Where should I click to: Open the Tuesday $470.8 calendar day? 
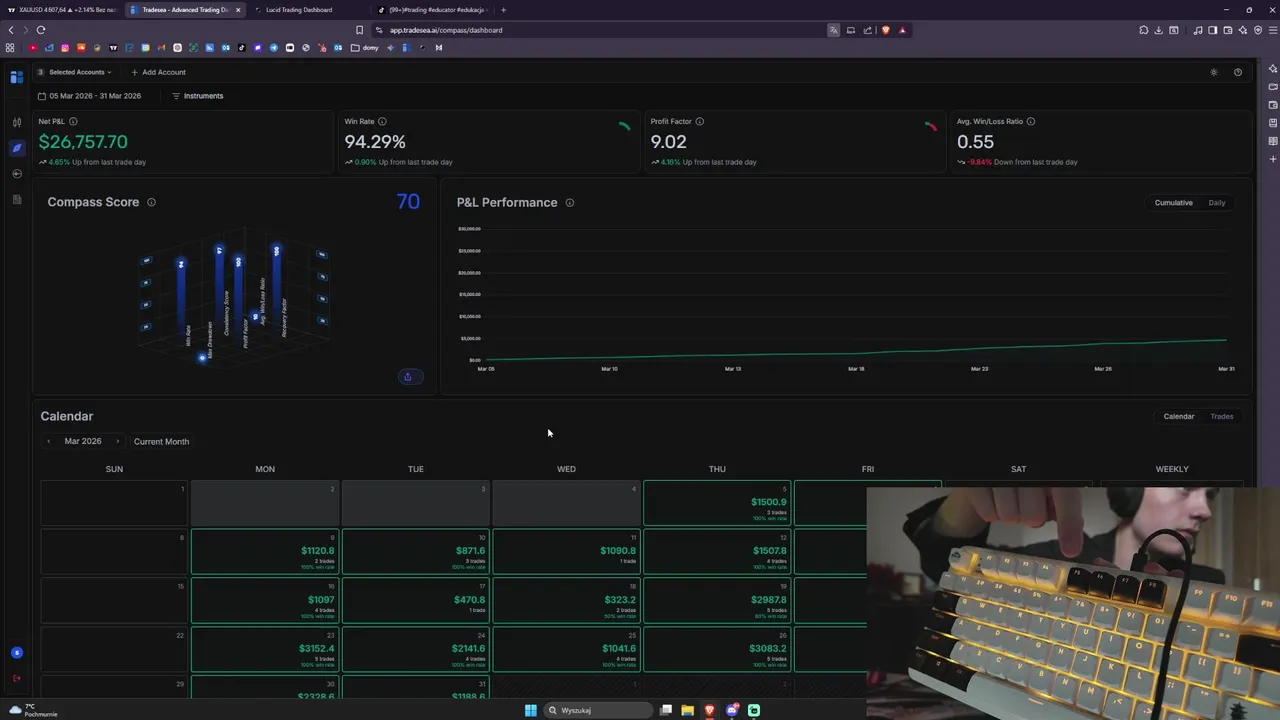[416, 601]
